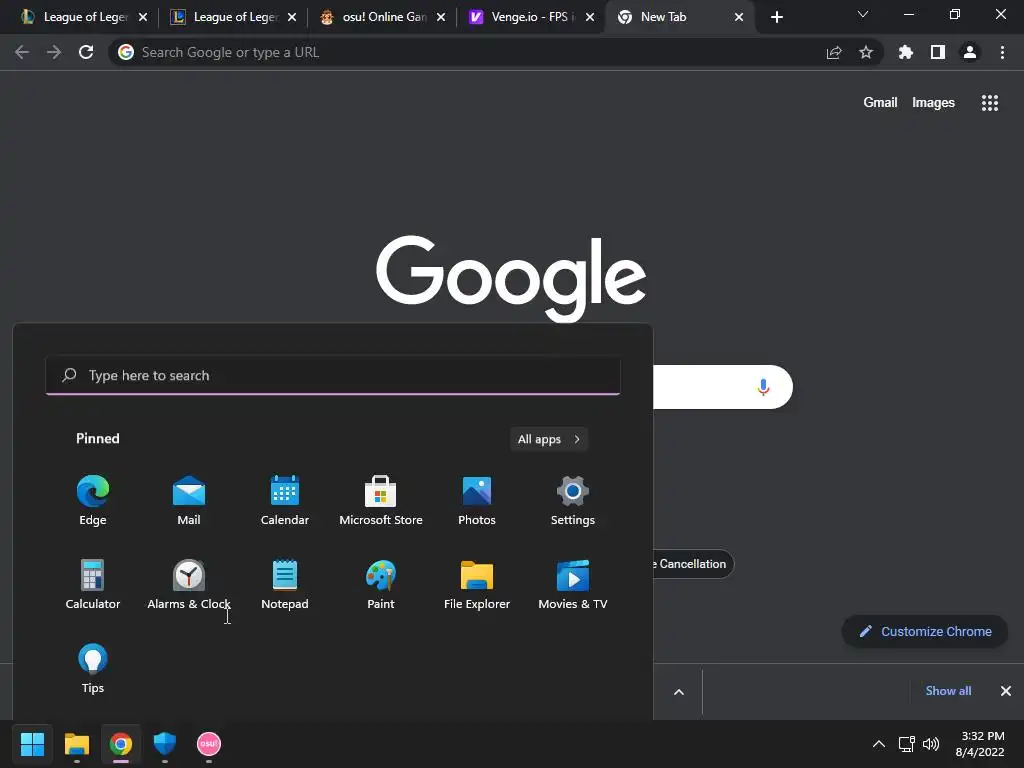This screenshot has width=1024, height=768.
Task: Open Alarms & Clock
Action: coord(189,584)
